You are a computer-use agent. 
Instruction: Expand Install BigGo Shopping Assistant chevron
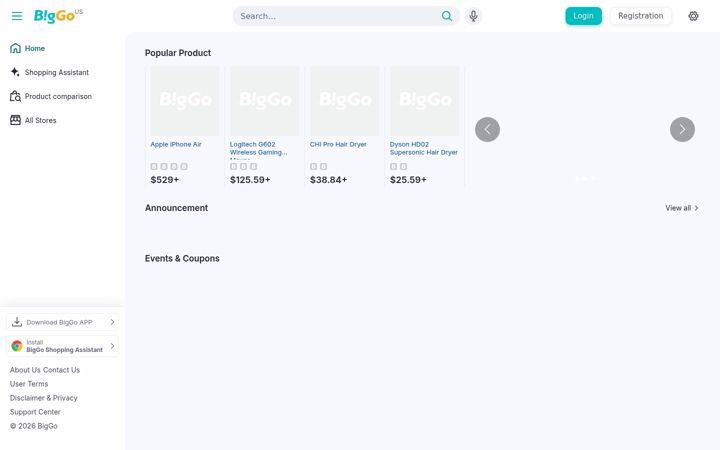(x=112, y=346)
